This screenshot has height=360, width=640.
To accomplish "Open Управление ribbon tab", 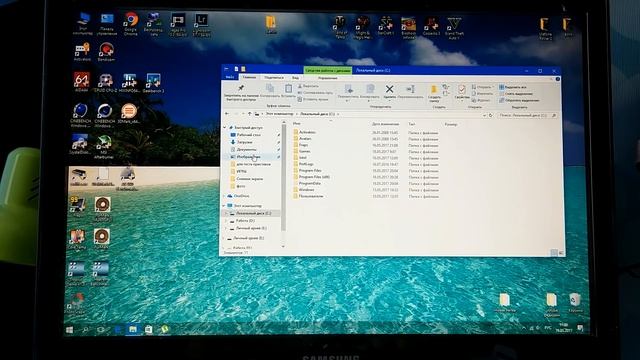I will click(327, 78).
